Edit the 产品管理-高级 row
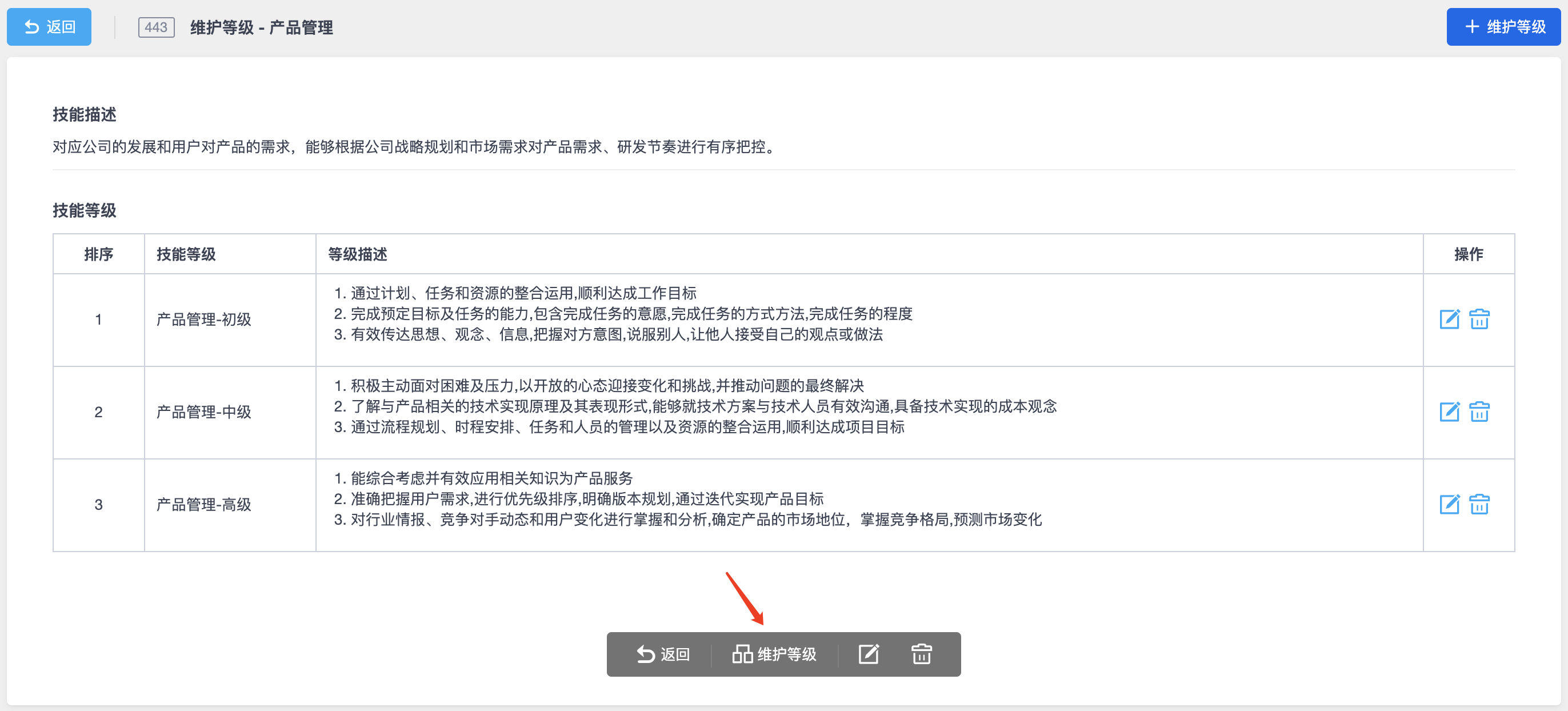 tap(1449, 504)
